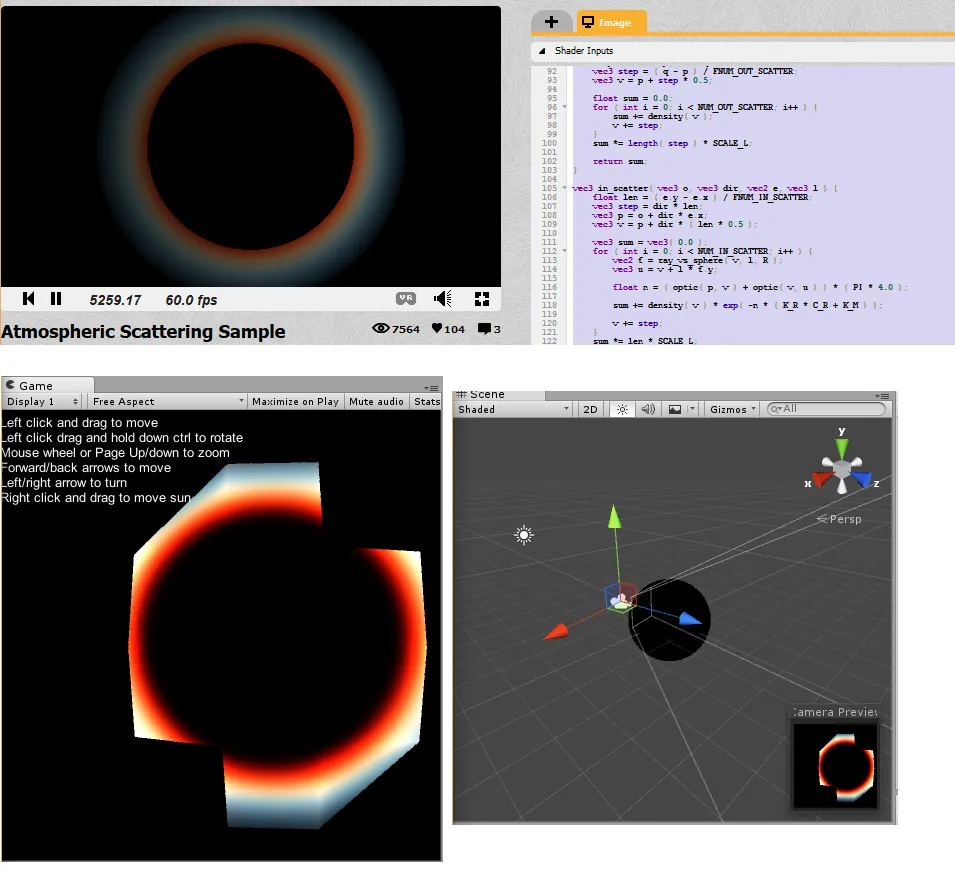Viewport: 955px width, 871px height.
Task: Mute the shader player volume
Action: coord(443,299)
